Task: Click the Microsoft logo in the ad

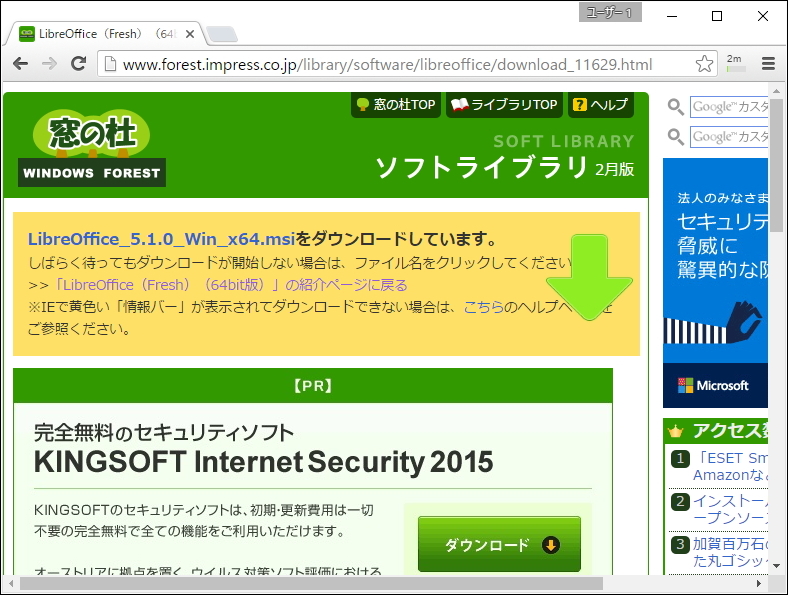Action: tap(713, 385)
